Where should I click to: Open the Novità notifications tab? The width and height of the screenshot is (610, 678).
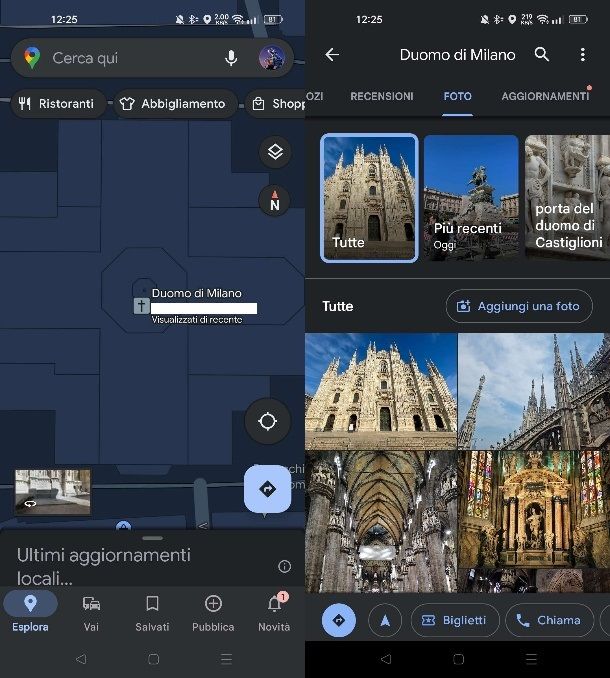pyautogui.click(x=274, y=614)
